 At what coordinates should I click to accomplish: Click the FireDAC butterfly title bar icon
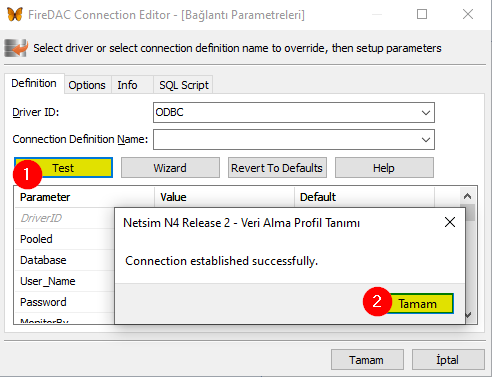15,15
